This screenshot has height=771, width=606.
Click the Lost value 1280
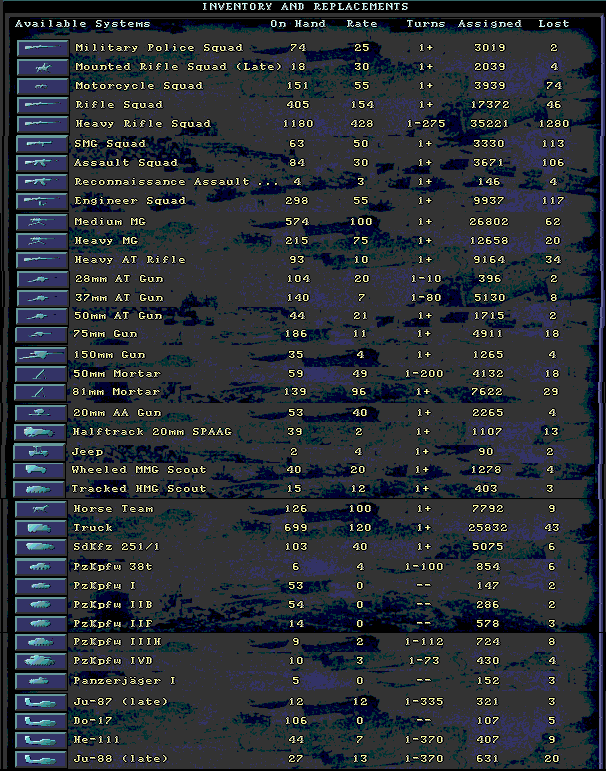click(x=554, y=124)
